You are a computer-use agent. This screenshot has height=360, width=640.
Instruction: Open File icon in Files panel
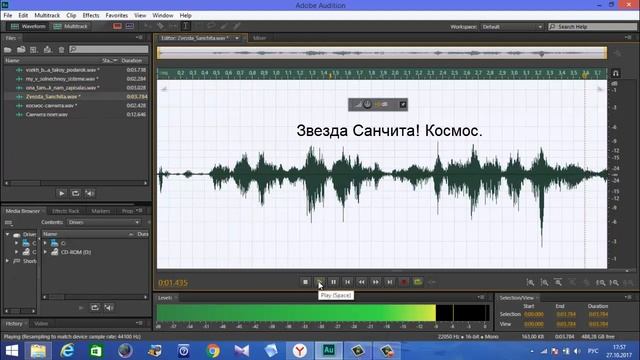[8, 49]
